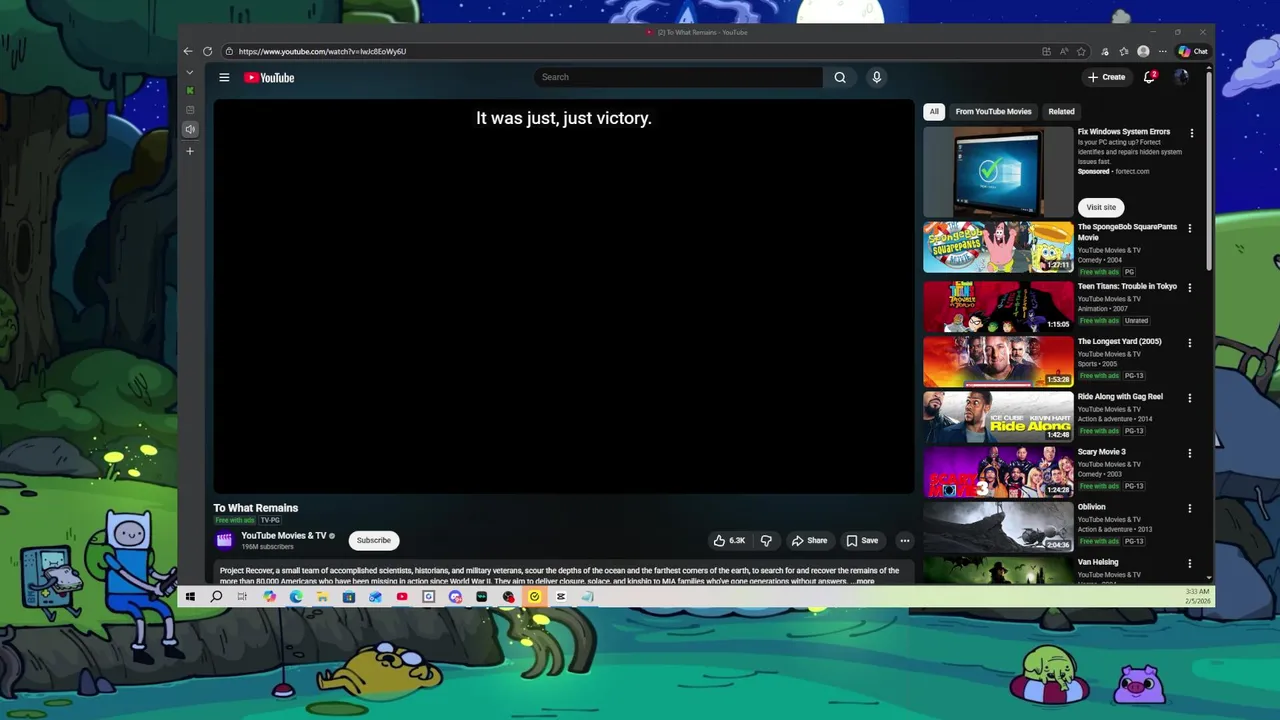Open the Oblivion movie thumbnail
Screen dimensions: 1280x720
pos(998,526)
